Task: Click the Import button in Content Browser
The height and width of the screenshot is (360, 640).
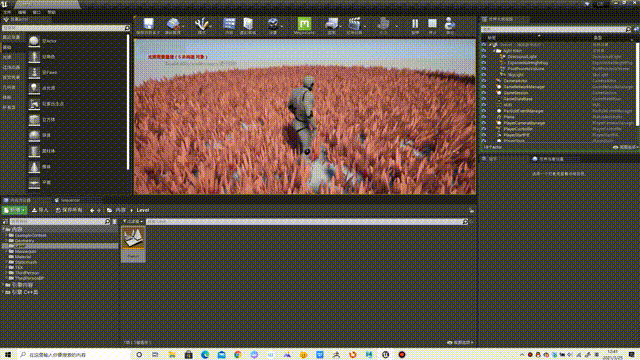Action: [40, 210]
